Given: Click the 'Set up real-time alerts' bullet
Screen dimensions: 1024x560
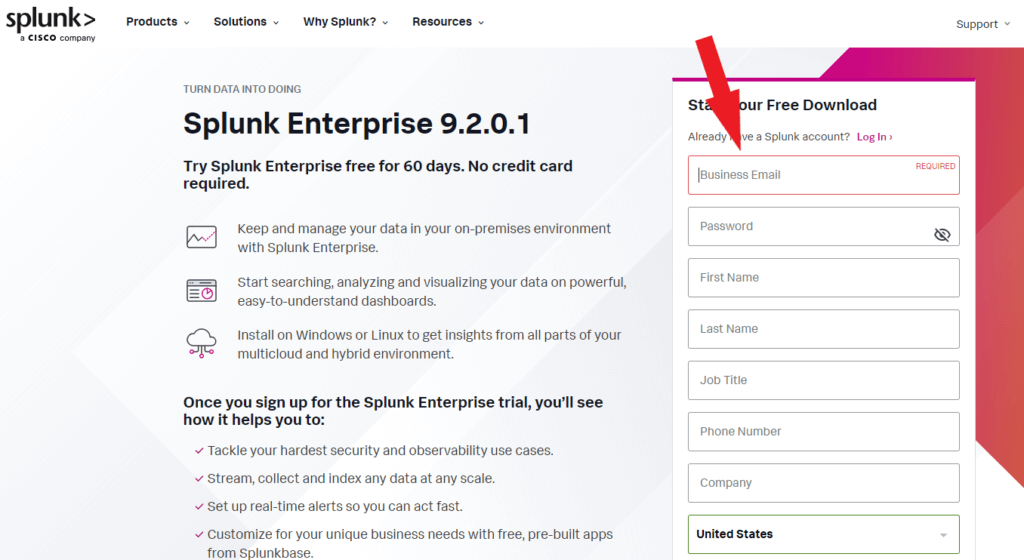Looking at the screenshot, I should click(x=334, y=506).
